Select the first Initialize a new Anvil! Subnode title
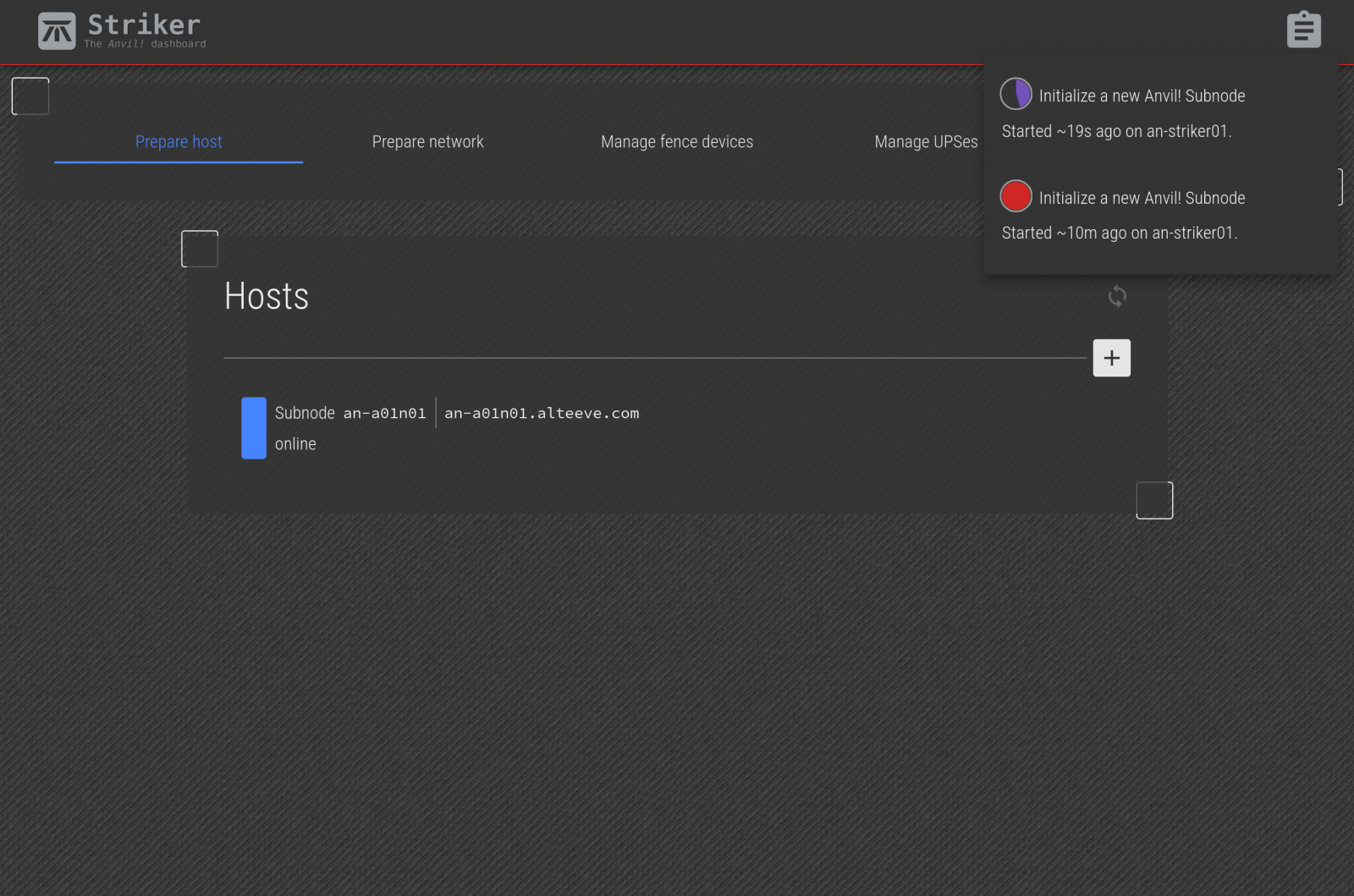The height and width of the screenshot is (896, 1354). click(x=1142, y=96)
